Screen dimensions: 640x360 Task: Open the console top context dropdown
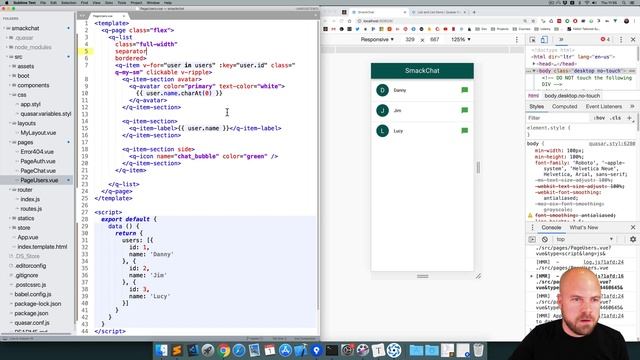pyautogui.click(x=584, y=240)
